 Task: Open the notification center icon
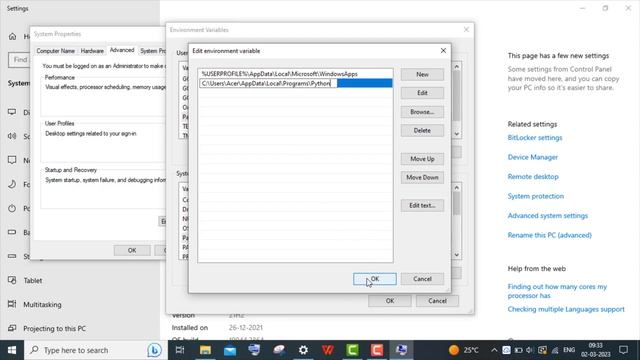[623, 350]
